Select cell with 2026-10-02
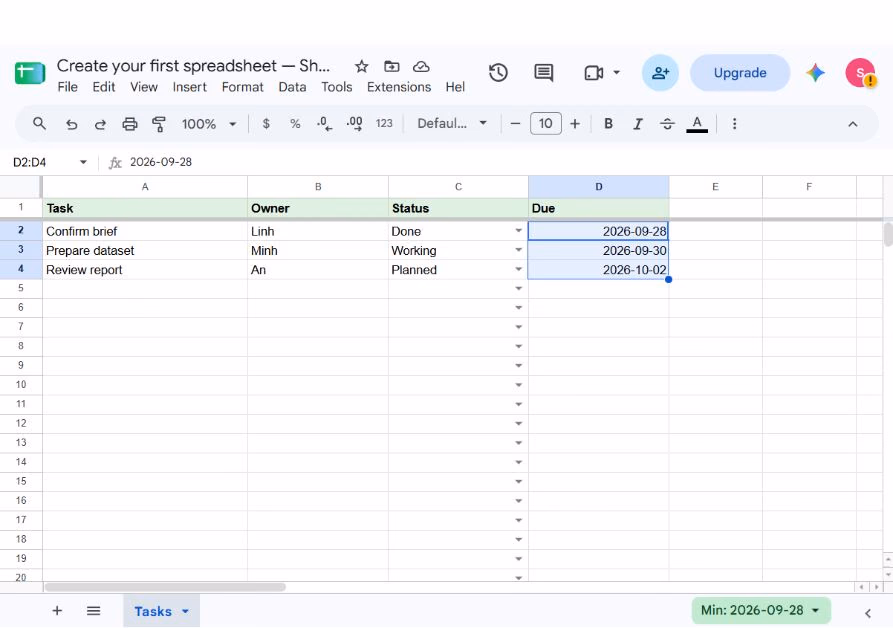Screen dimensions: 893x628 click(599, 270)
